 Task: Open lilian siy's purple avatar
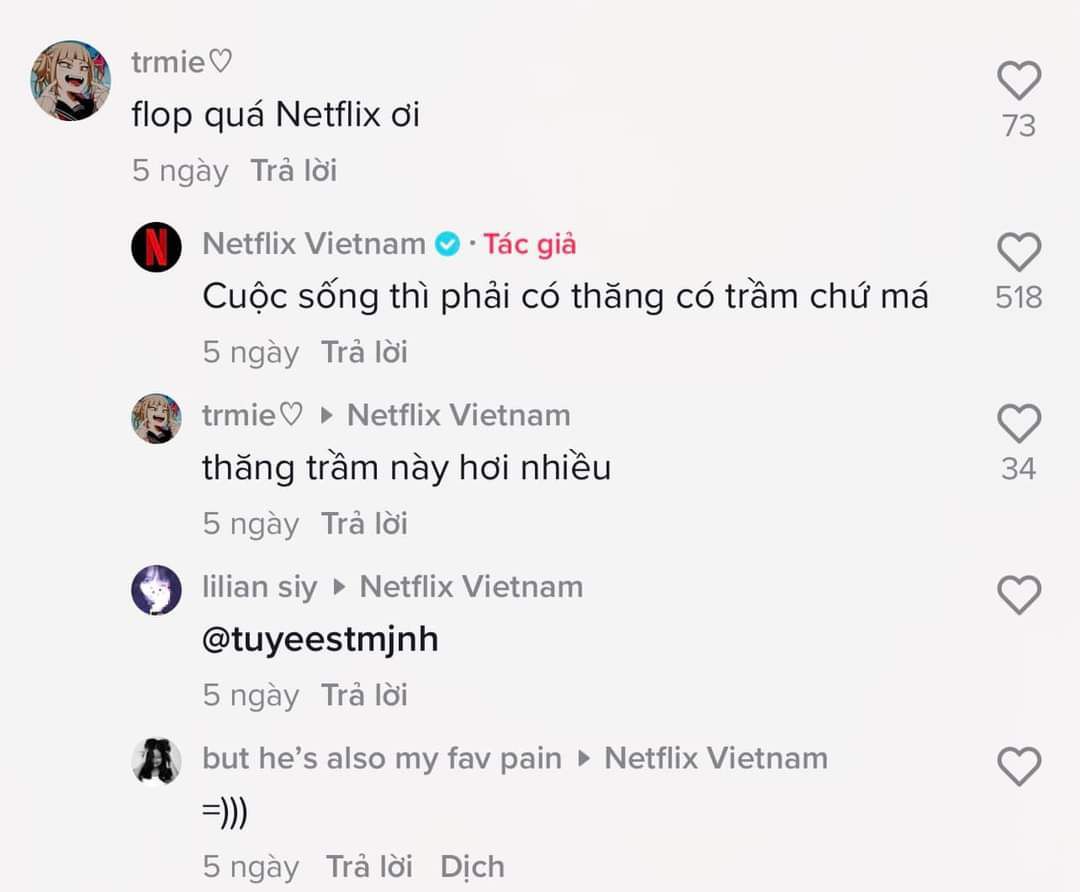[x=156, y=590]
